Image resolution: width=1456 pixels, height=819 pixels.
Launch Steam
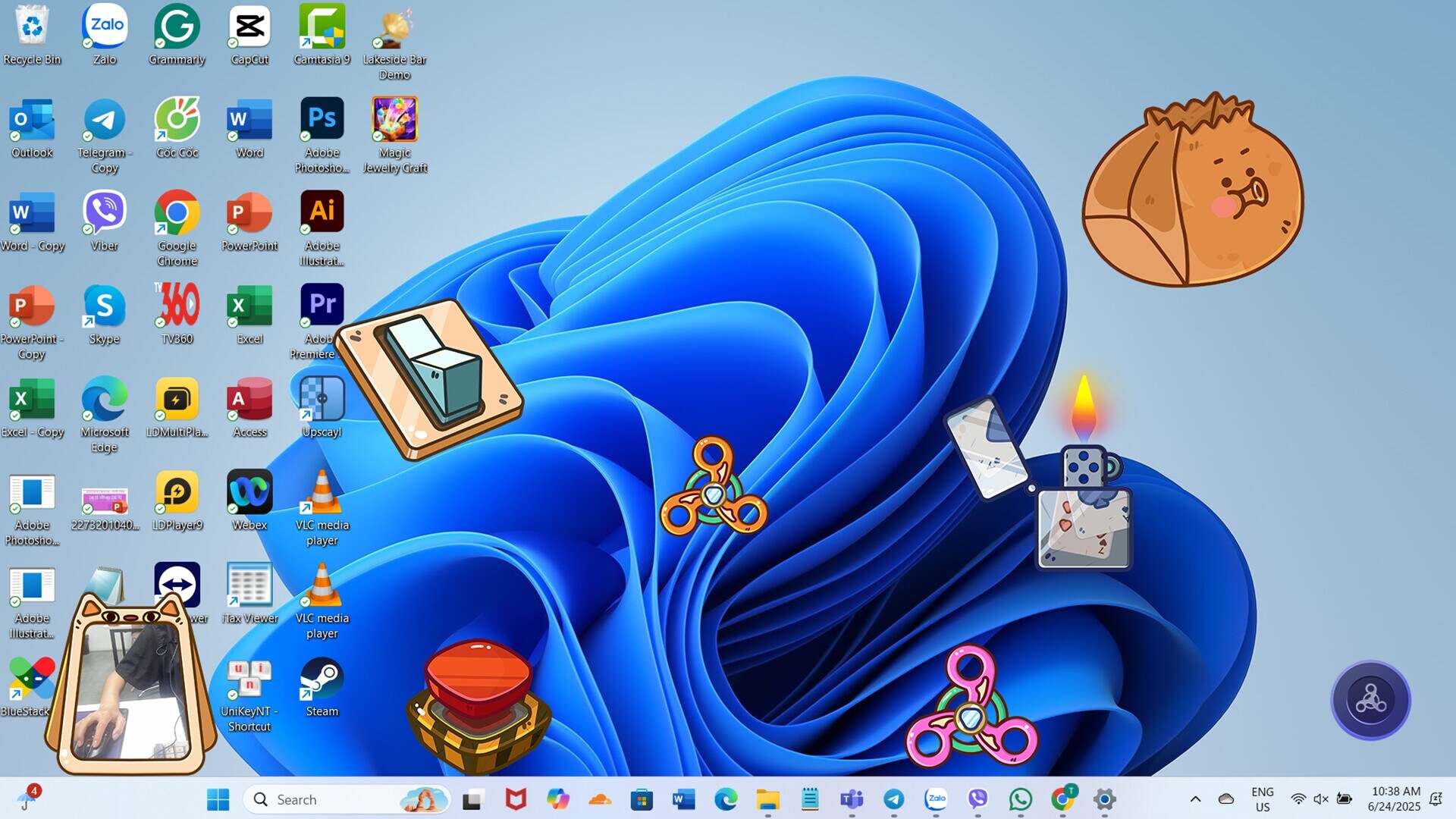click(x=322, y=677)
